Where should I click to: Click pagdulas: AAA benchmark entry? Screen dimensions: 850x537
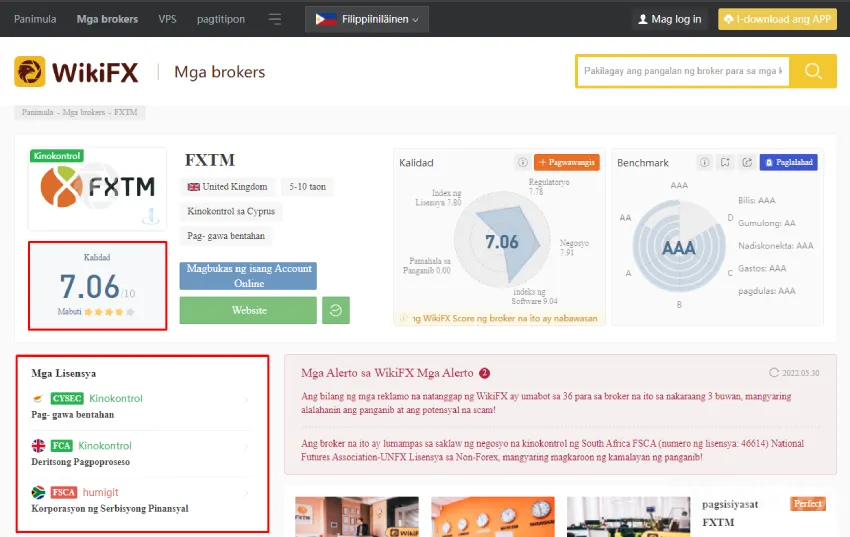pyautogui.click(x=767, y=291)
